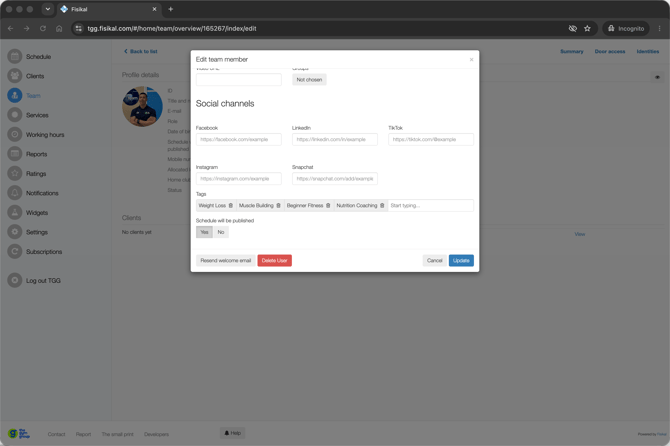670x446 pixels.
Task: Switch to the Summary tab
Action: (572, 51)
